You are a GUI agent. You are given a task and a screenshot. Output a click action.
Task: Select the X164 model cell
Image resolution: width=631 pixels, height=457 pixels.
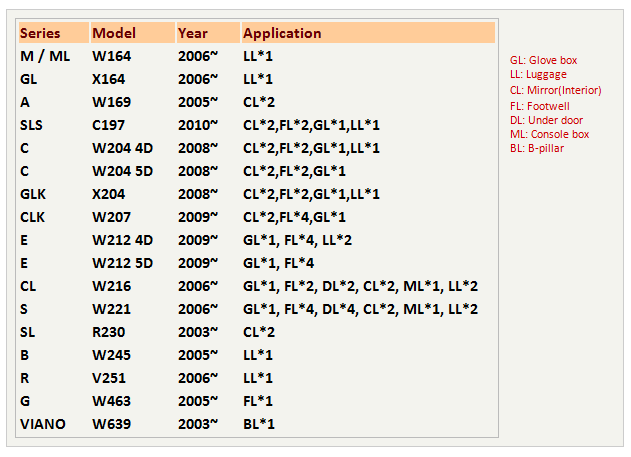tap(109, 79)
